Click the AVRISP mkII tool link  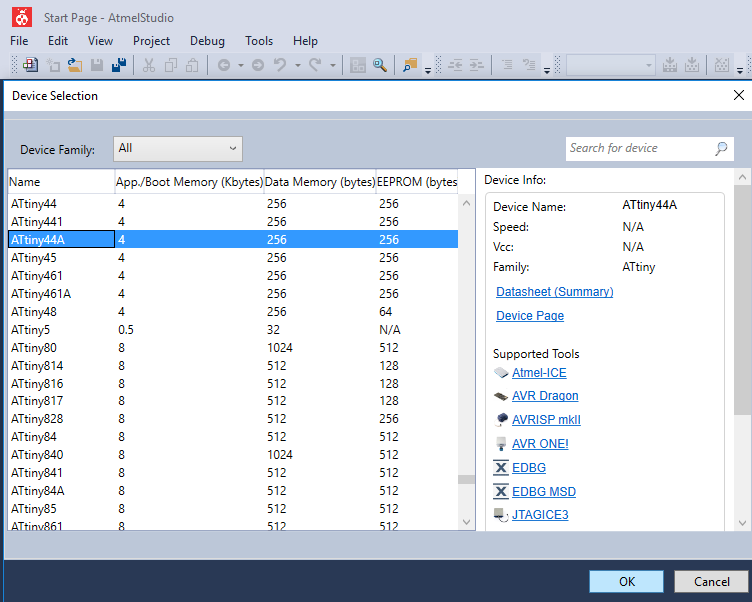pyautogui.click(x=546, y=420)
